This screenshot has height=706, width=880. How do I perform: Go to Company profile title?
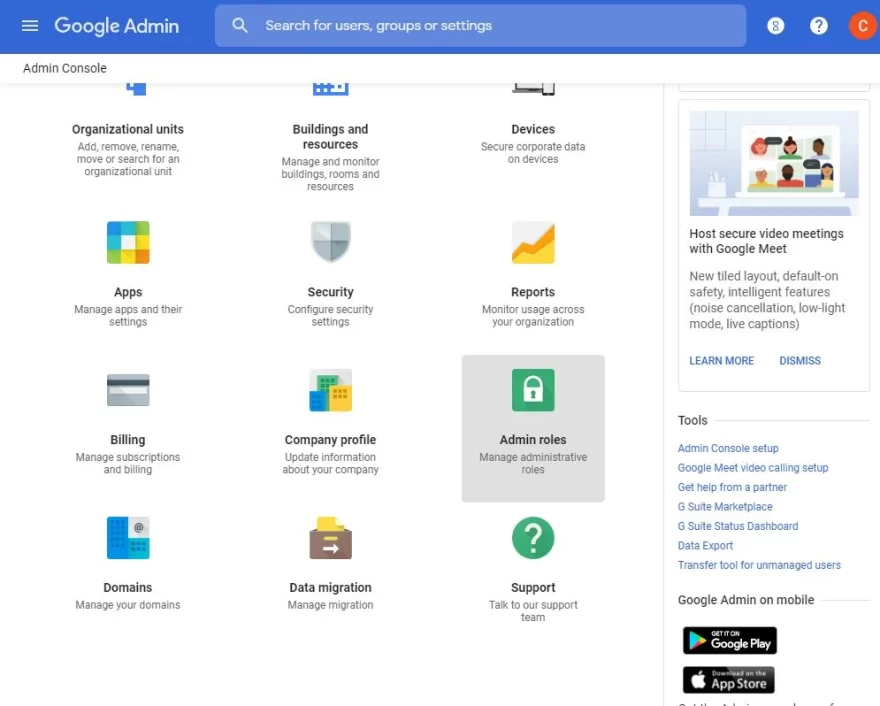[331, 439]
